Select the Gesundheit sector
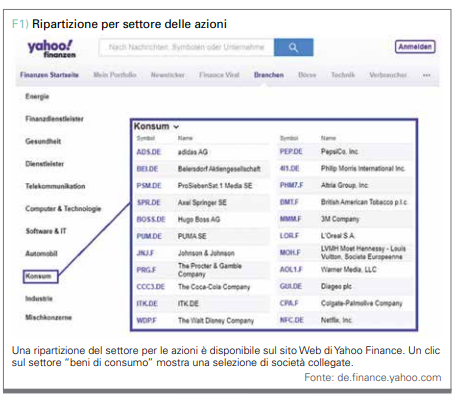This screenshot has height=402, width=460. tap(43, 141)
